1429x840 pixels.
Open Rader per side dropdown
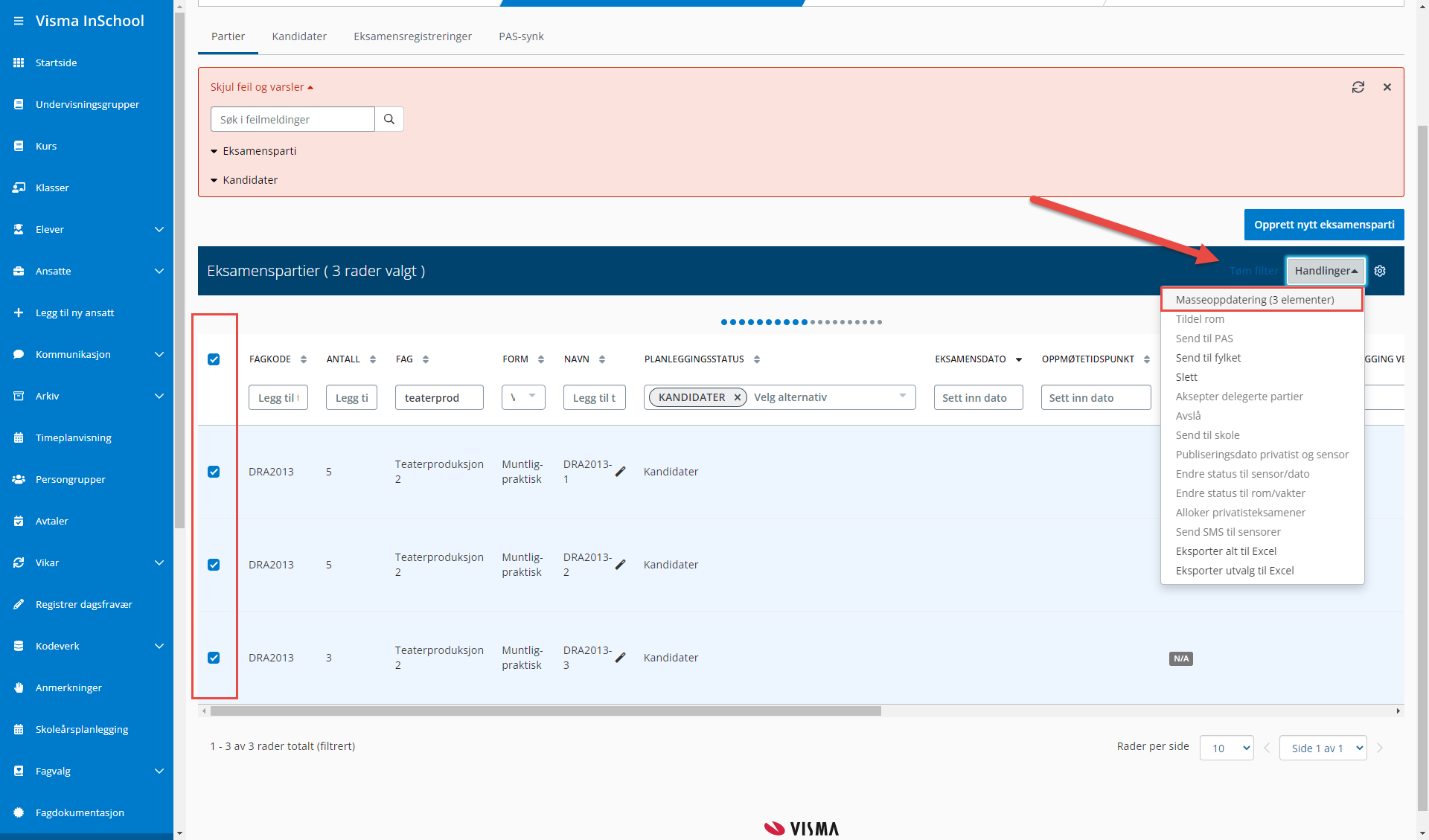pyautogui.click(x=1227, y=748)
